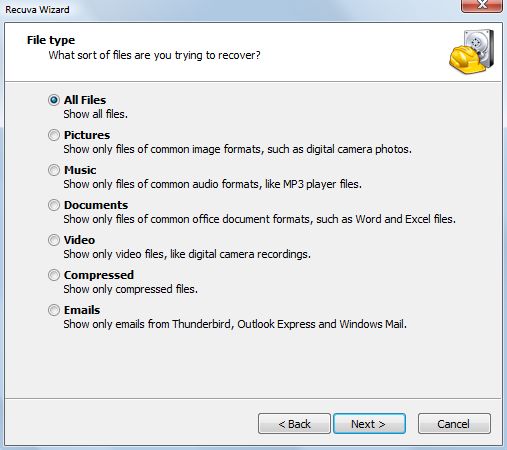Image resolution: width=507 pixels, height=450 pixels.
Task: Click the bold File type heading
Action: [x=51, y=40]
